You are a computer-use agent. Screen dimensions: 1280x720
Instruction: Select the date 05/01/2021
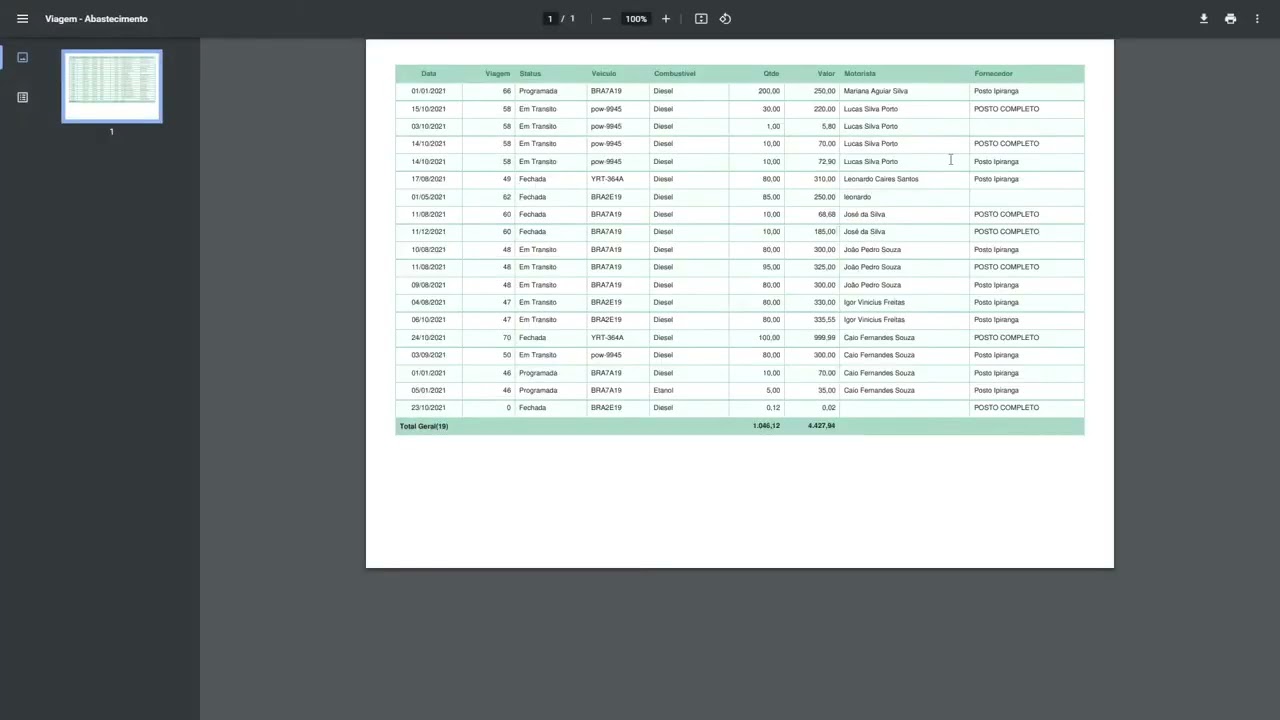click(429, 390)
